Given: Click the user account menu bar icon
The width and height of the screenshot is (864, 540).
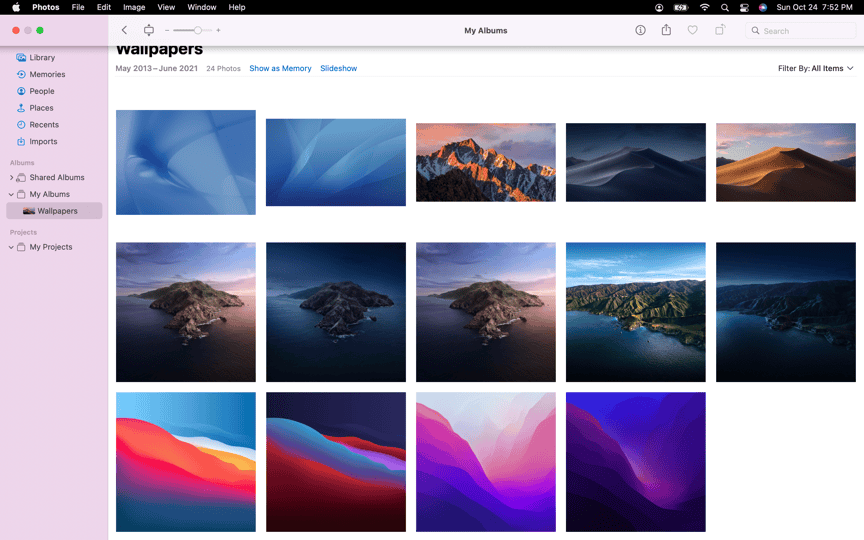Looking at the screenshot, I should coord(659,7).
